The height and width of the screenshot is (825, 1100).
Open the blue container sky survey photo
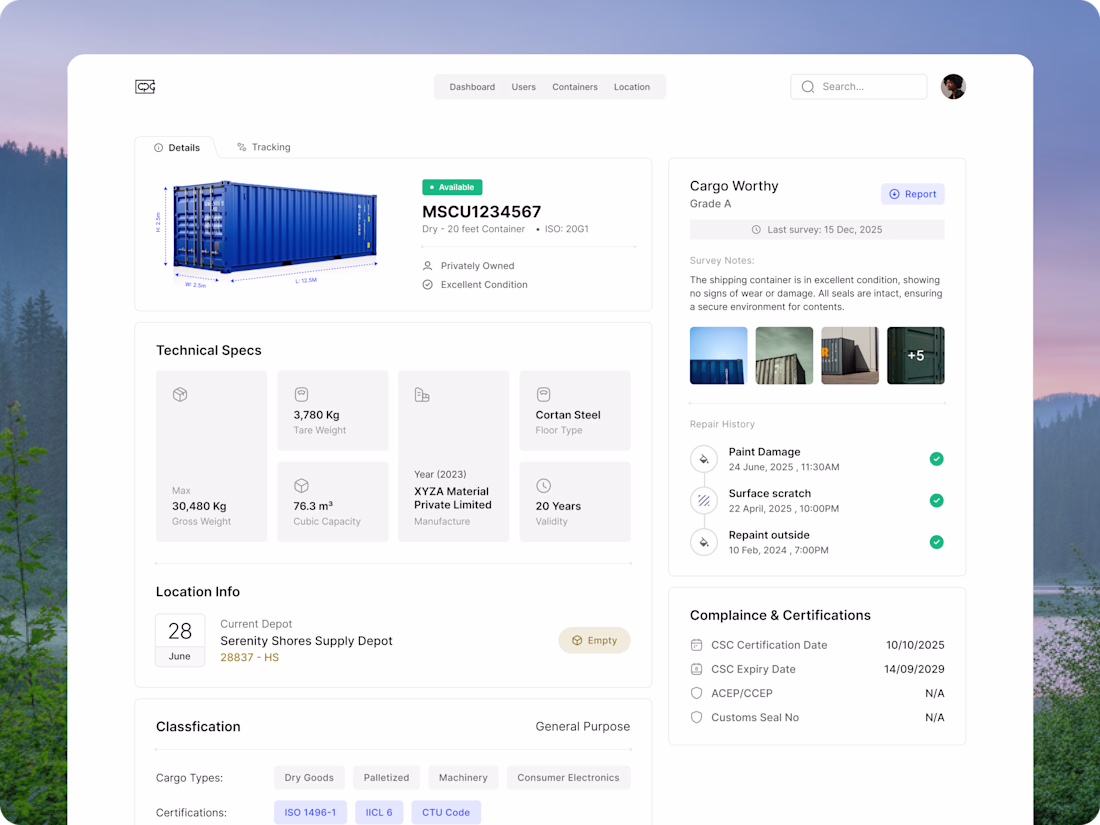(x=718, y=356)
